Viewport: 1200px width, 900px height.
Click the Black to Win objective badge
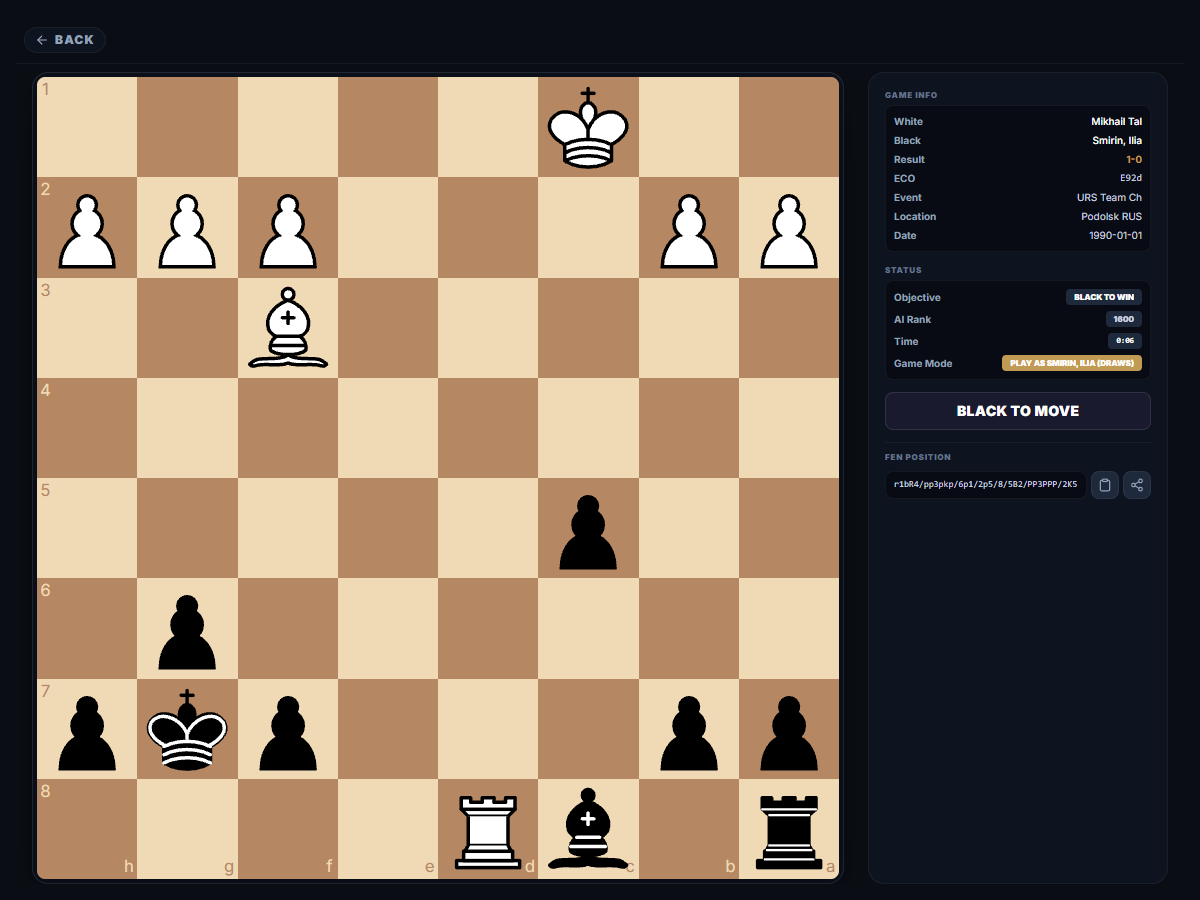click(x=1104, y=297)
